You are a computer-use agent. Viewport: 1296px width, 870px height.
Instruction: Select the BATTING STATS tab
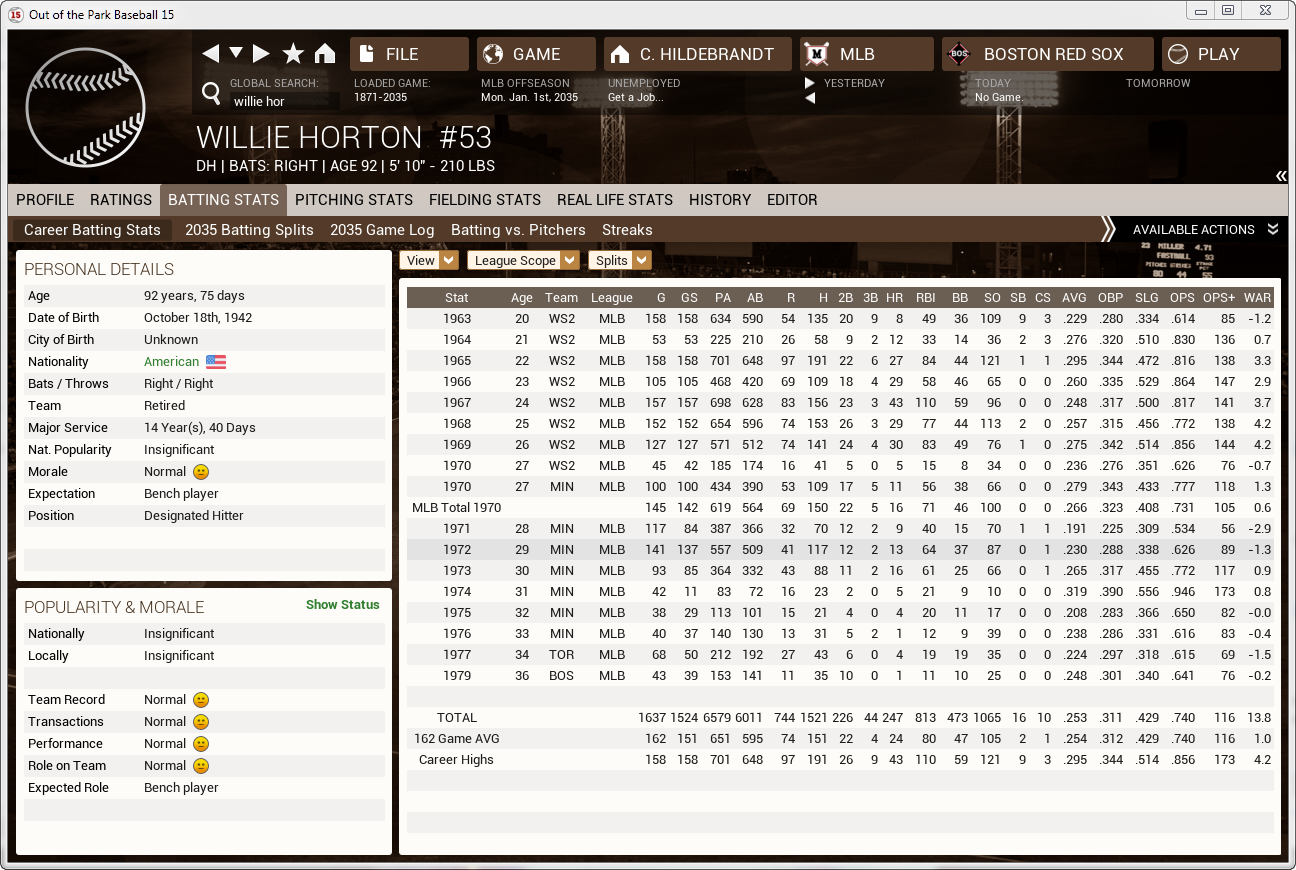pyautogui.click(x=223, y=200)
